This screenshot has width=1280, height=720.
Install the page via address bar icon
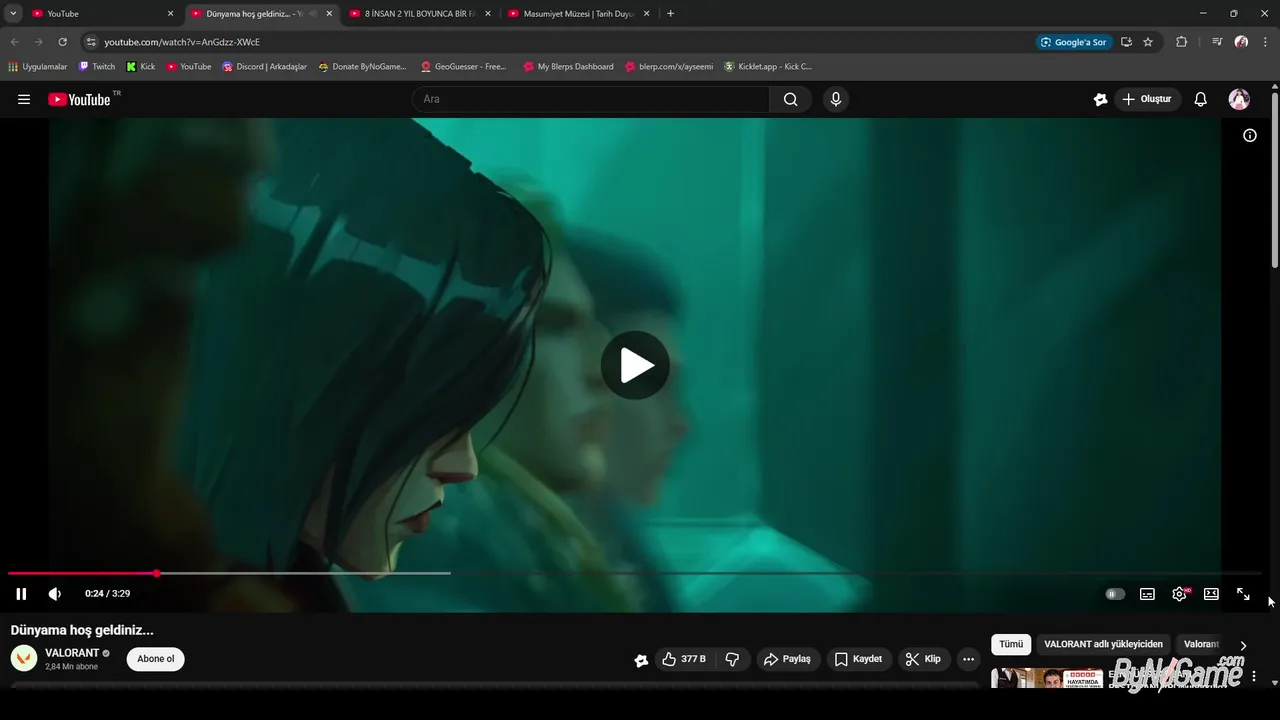(1126, 42)
